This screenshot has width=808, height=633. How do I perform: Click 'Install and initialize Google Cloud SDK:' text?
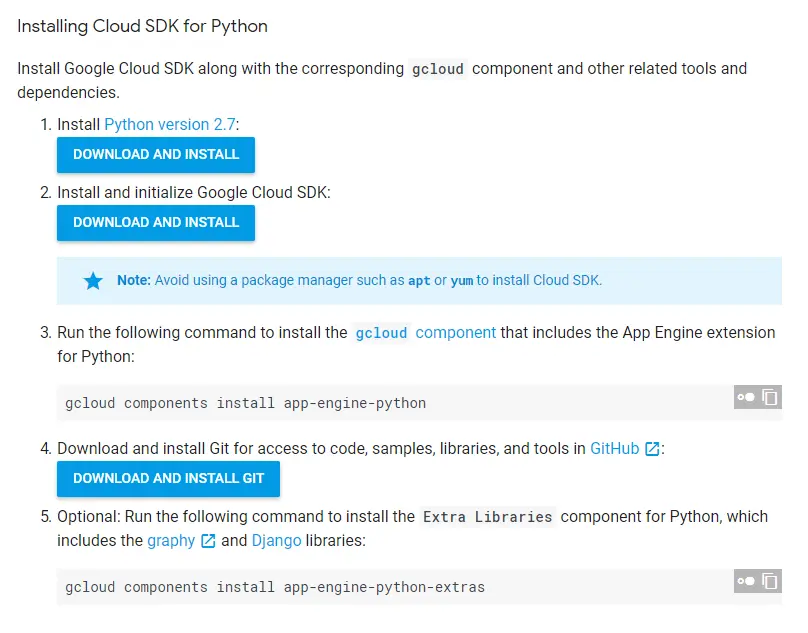point(194,192)
